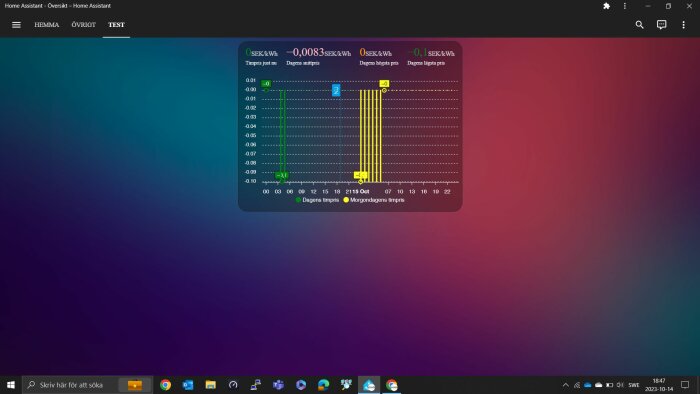The height and width of the screenshot is (394, 700).
Task: Open Microsoft Edge from the taskbar
Action: [324, 385]
